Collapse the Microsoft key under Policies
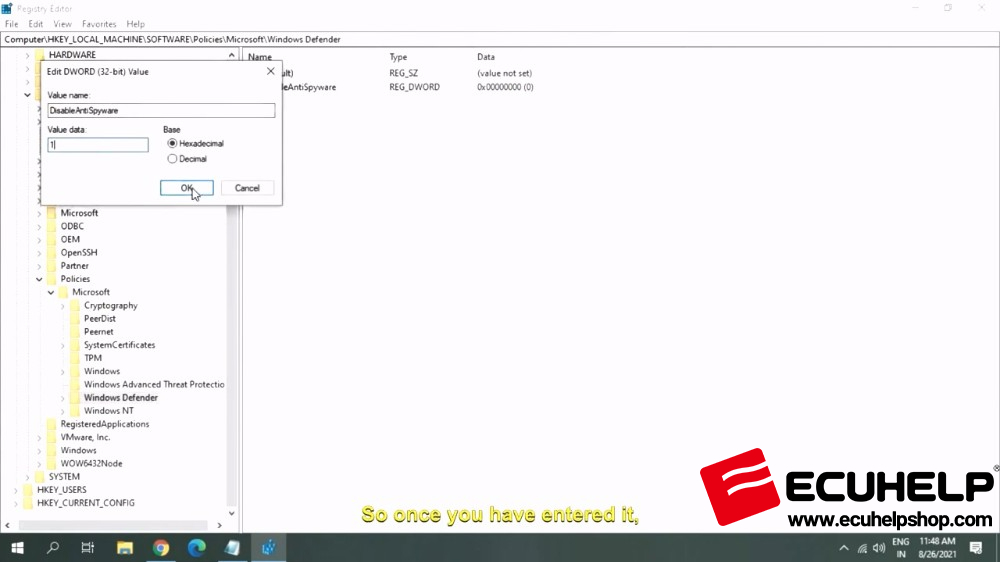1000x562 pixels. click(51, 292)
